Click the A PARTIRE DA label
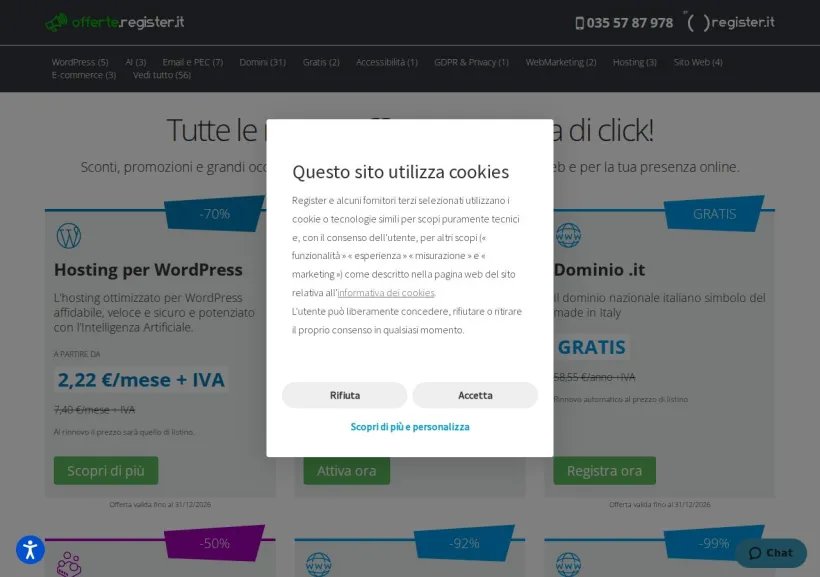 pos(77,354)
